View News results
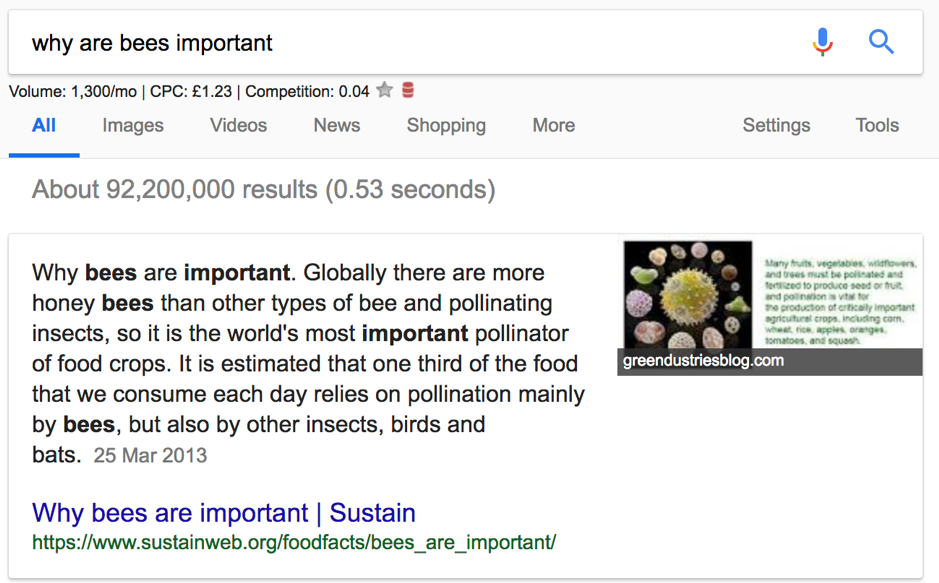The height and width of the screenshot is (583, 939). [x=336, y=125]
